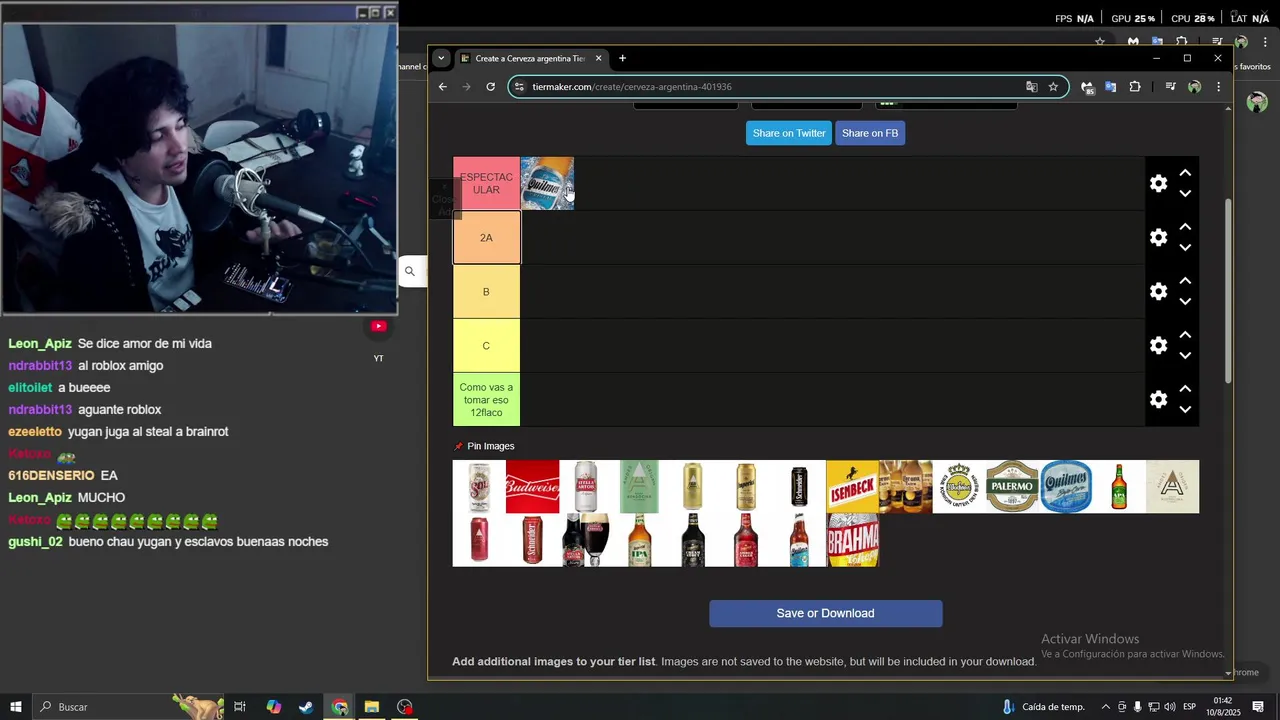Viewport: 1280px width, 720px height.
Task: Click the magnifier search icon beside webcam
Action: tap(410, 271)
